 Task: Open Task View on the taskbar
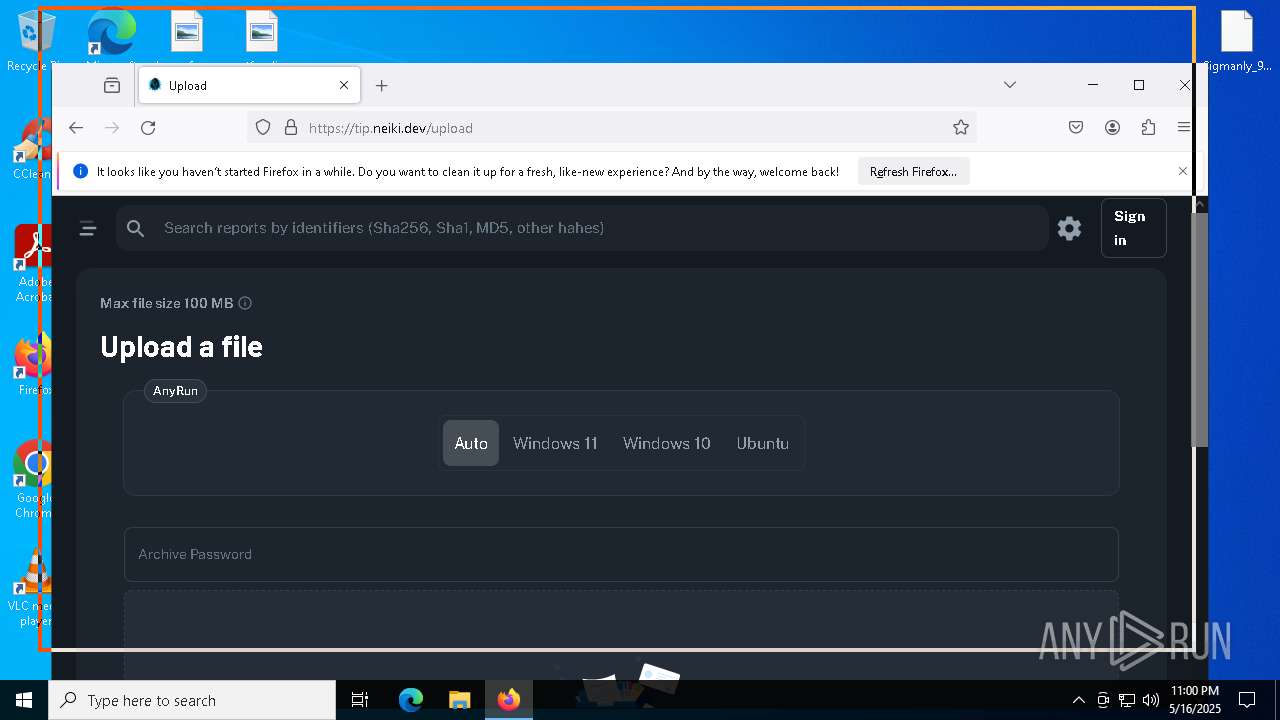[x=360, y=700]
